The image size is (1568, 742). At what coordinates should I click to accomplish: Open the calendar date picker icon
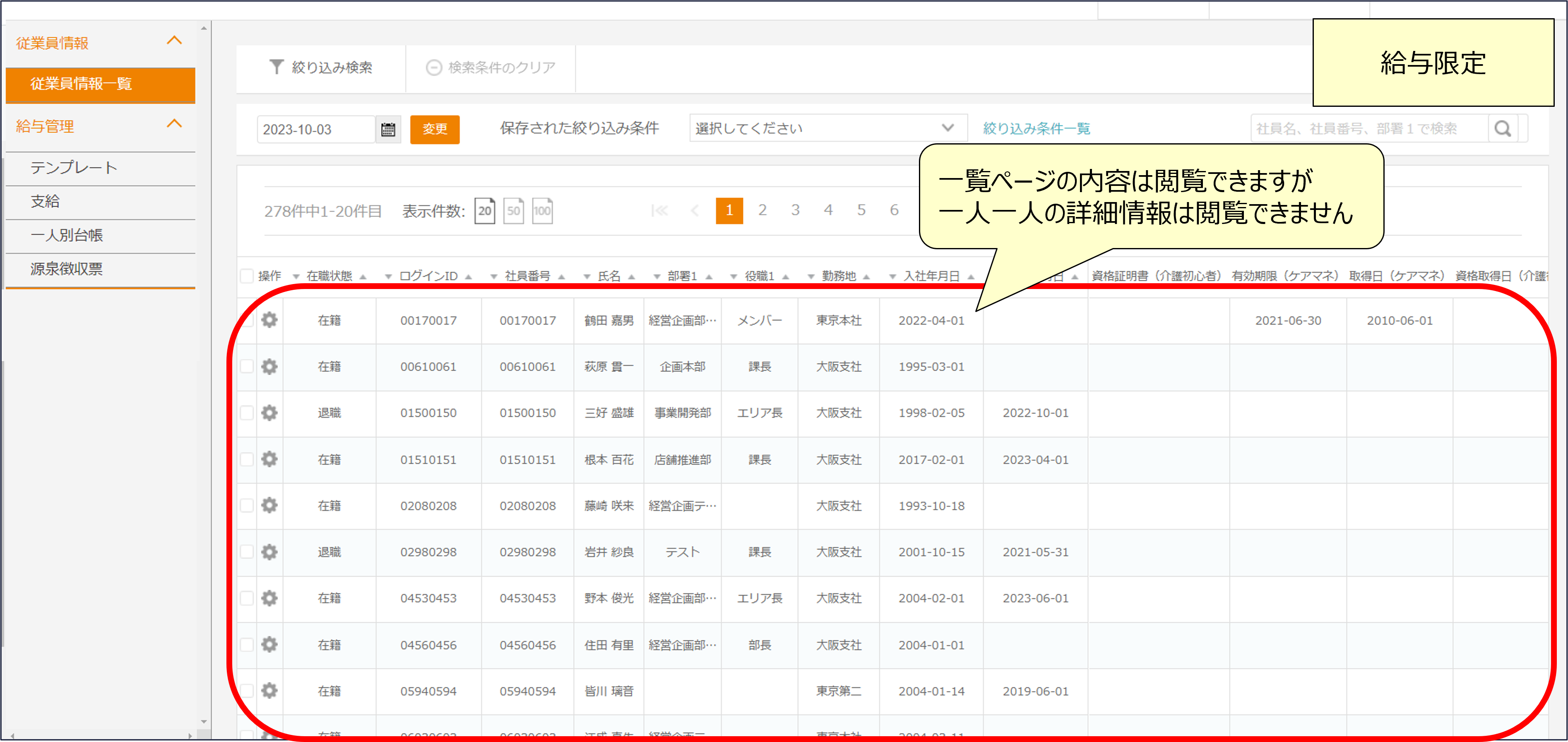pos(388,129)
